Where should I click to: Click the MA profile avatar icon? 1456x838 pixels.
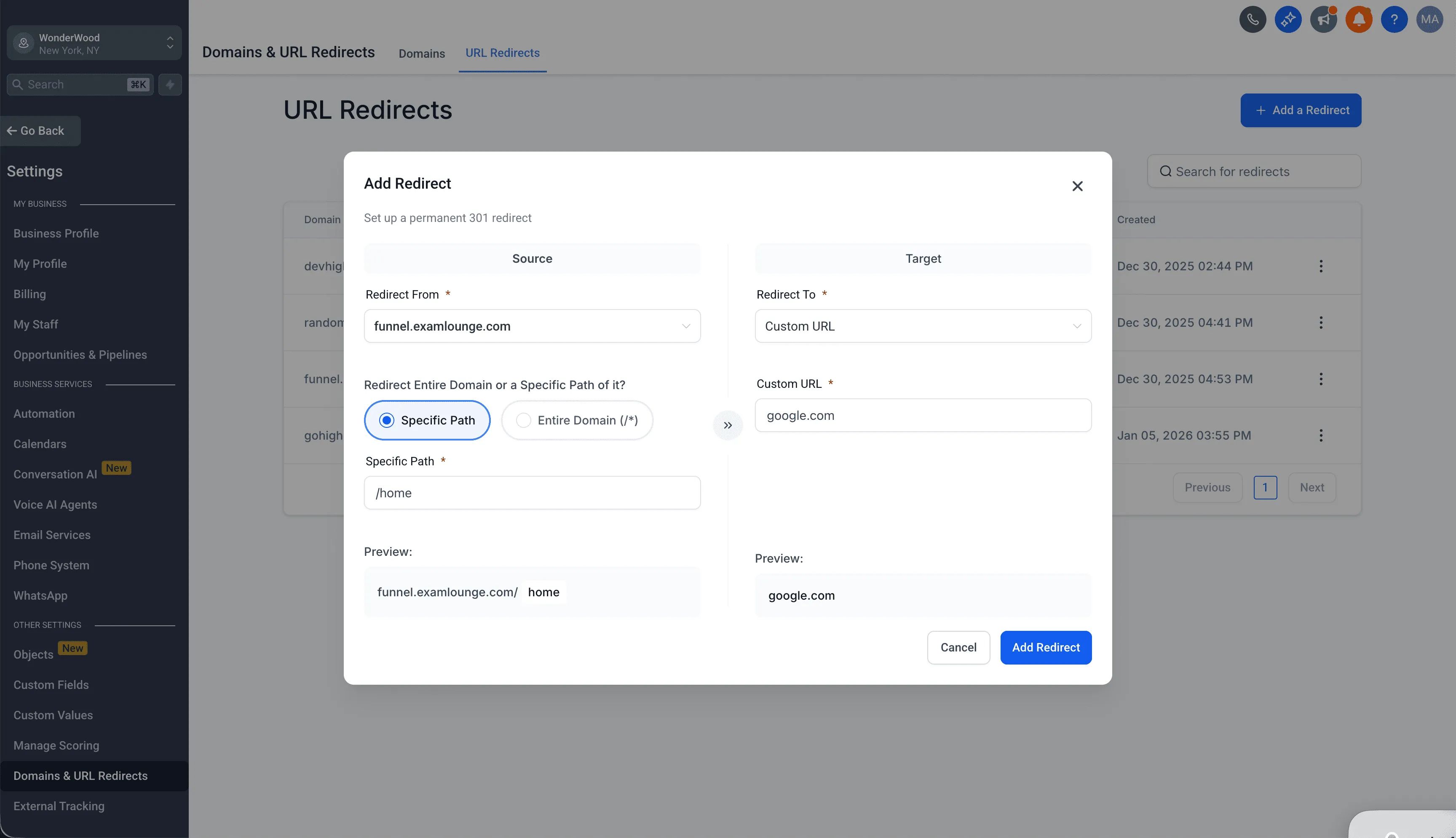(x=1430, y=19)
